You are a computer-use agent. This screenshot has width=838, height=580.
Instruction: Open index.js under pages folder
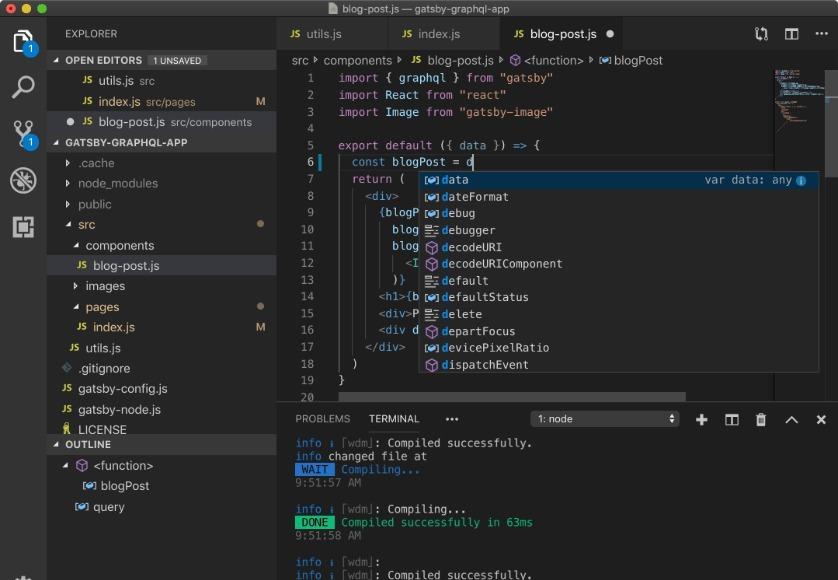click(161, 327)
